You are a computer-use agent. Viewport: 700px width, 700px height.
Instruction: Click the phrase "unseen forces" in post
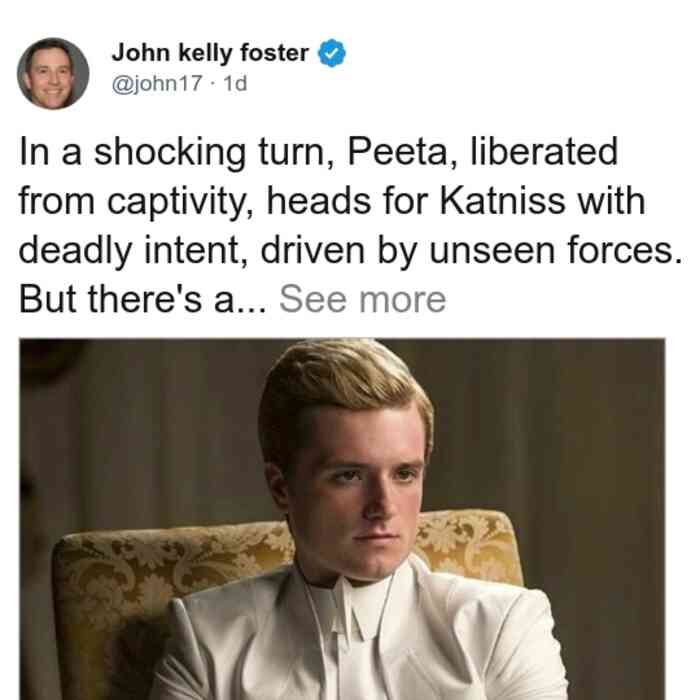(552, 250)
